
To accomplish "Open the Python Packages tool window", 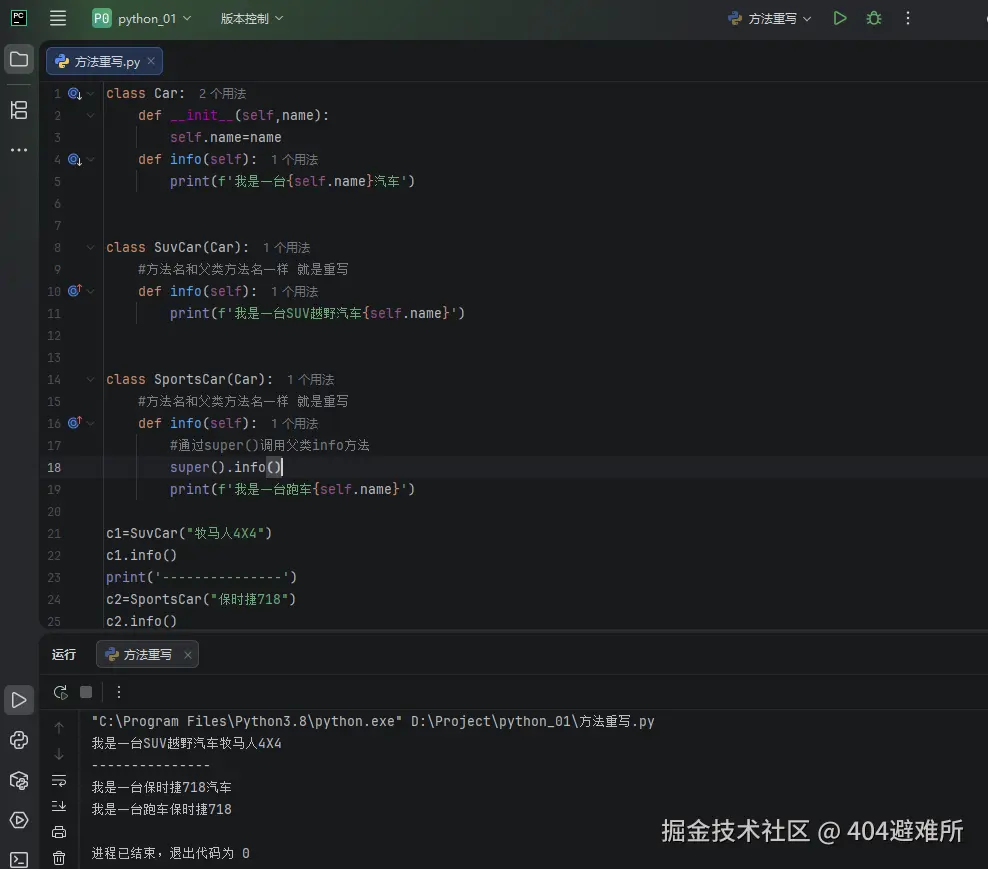I will 19,780.
